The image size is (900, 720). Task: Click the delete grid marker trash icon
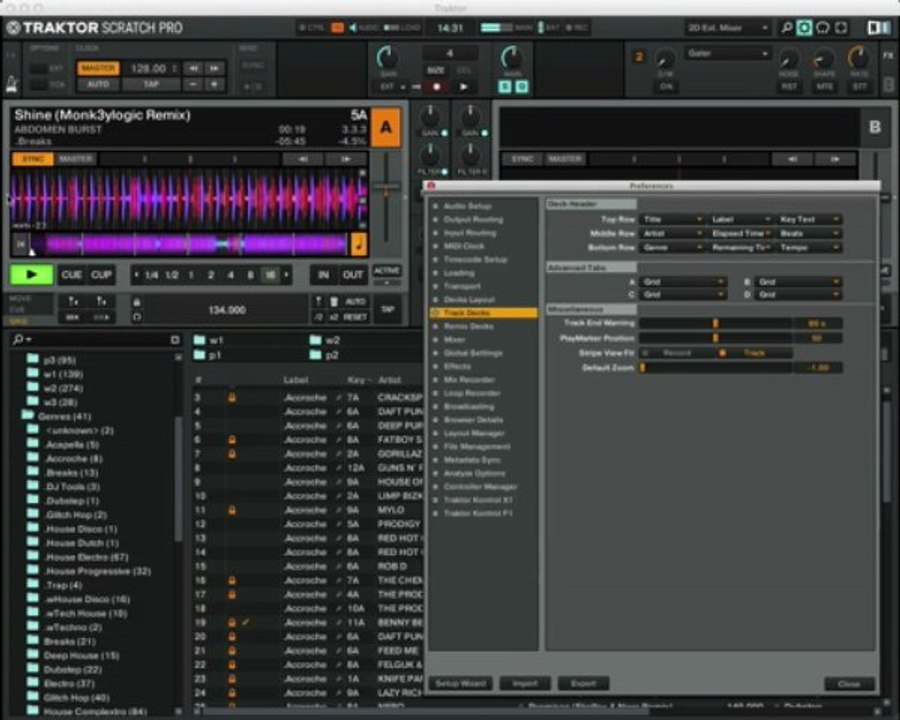click(334, 301)
